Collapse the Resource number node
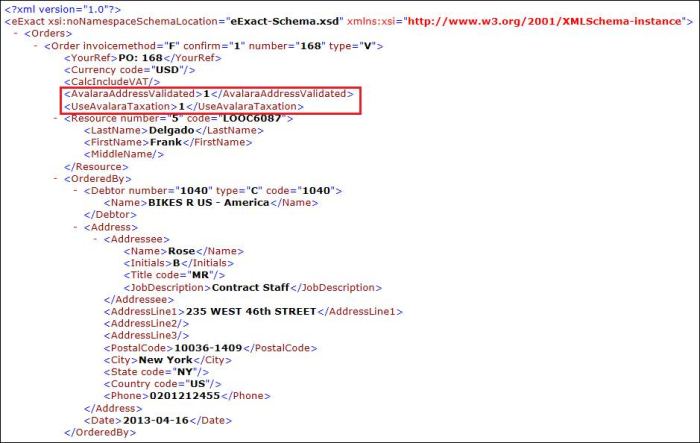This screenshot has width=700, height=443. click(x=55, y=118)
